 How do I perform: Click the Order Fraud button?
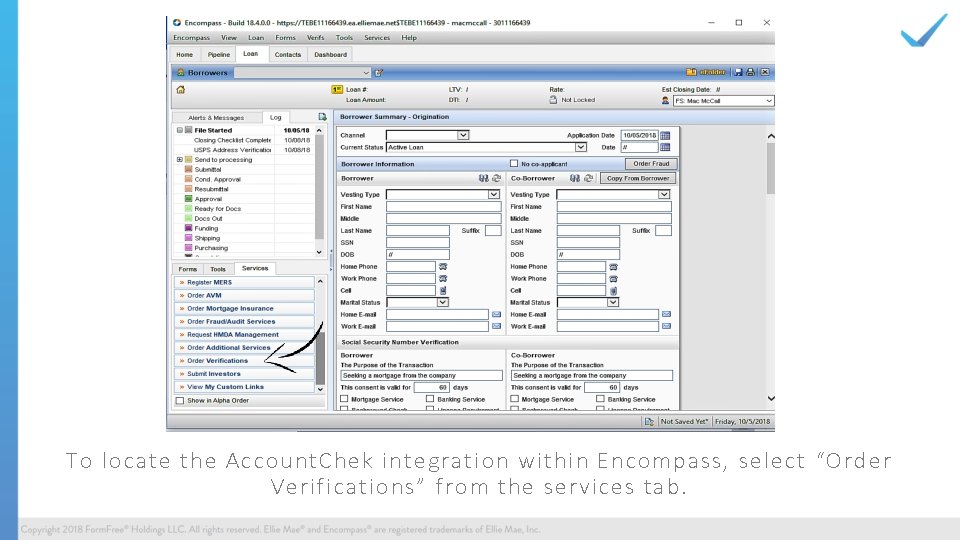click(651, 164)
